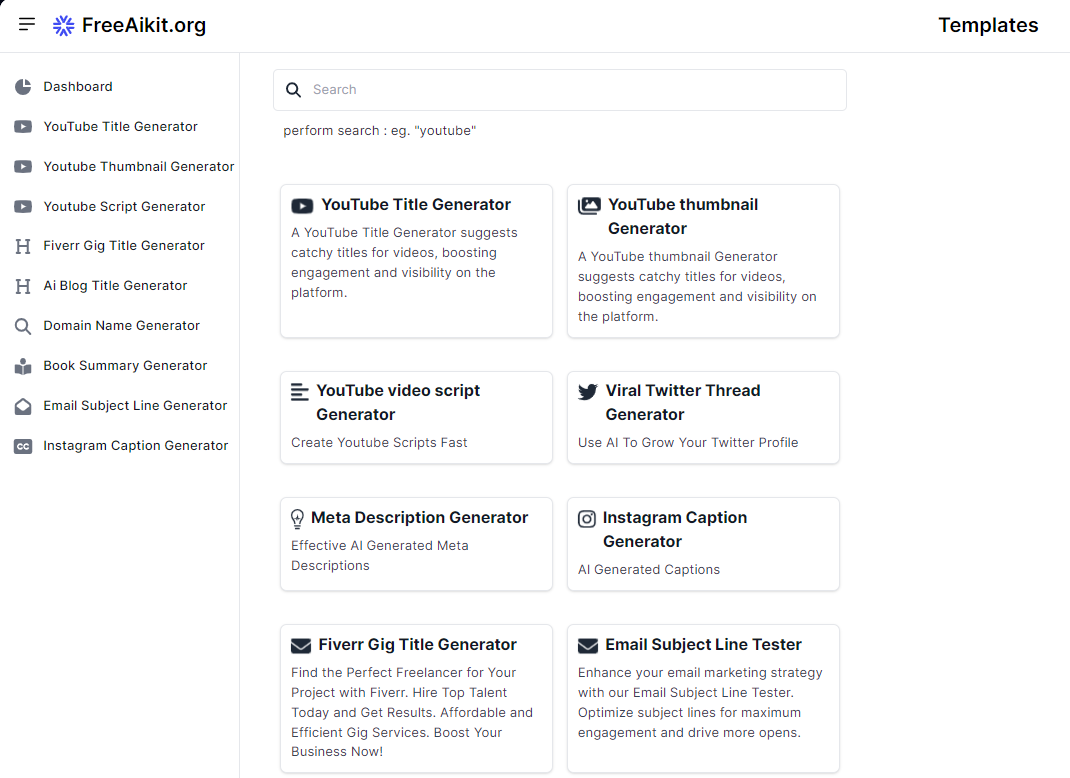Image resolution: width=1070 pixels, height=778 pixels.
Task: Open the Email Subject Line Tester card
Action: tap(703, 698)
